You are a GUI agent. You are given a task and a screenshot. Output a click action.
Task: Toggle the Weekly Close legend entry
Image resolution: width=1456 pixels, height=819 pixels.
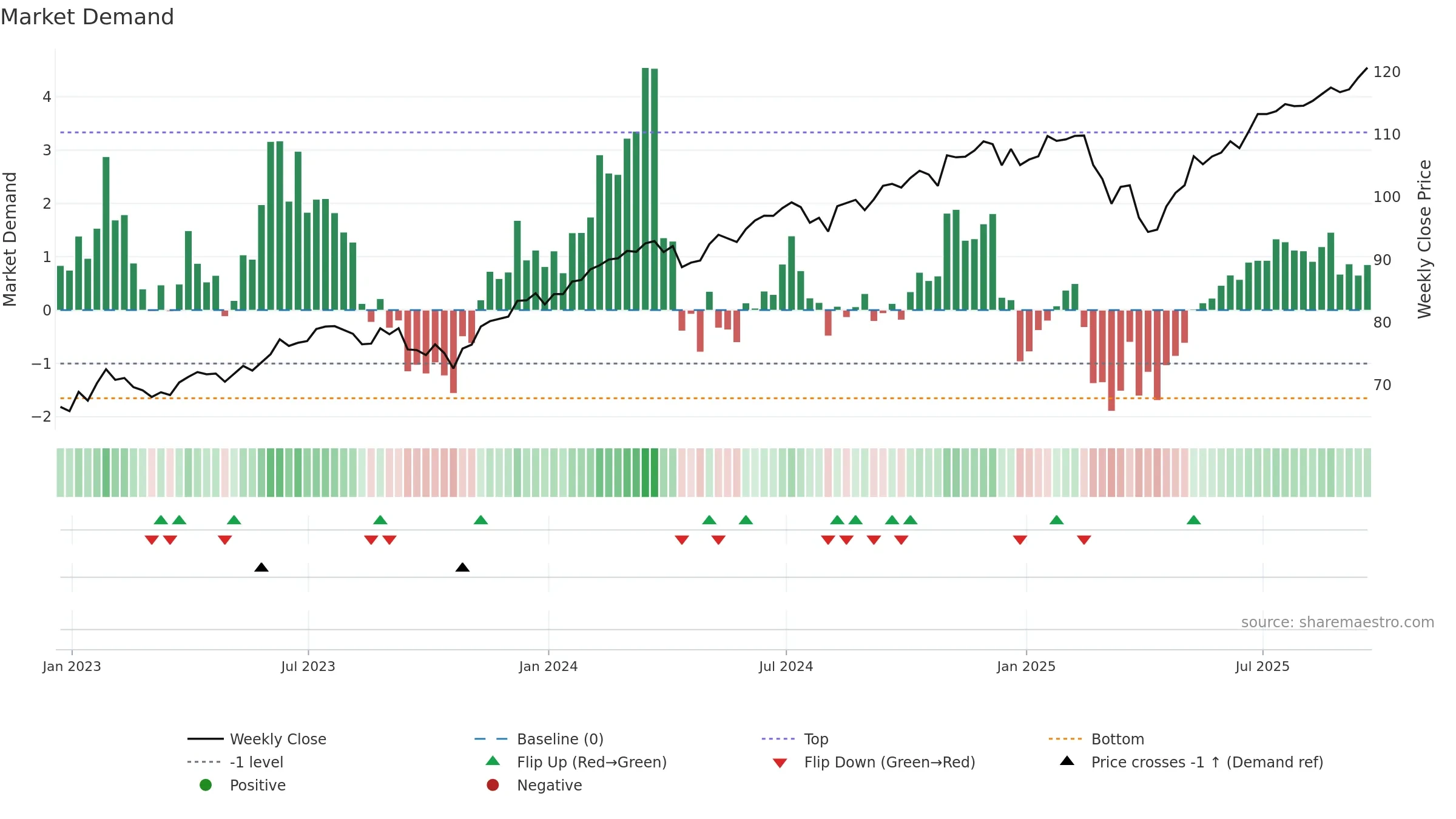(257, 739)
